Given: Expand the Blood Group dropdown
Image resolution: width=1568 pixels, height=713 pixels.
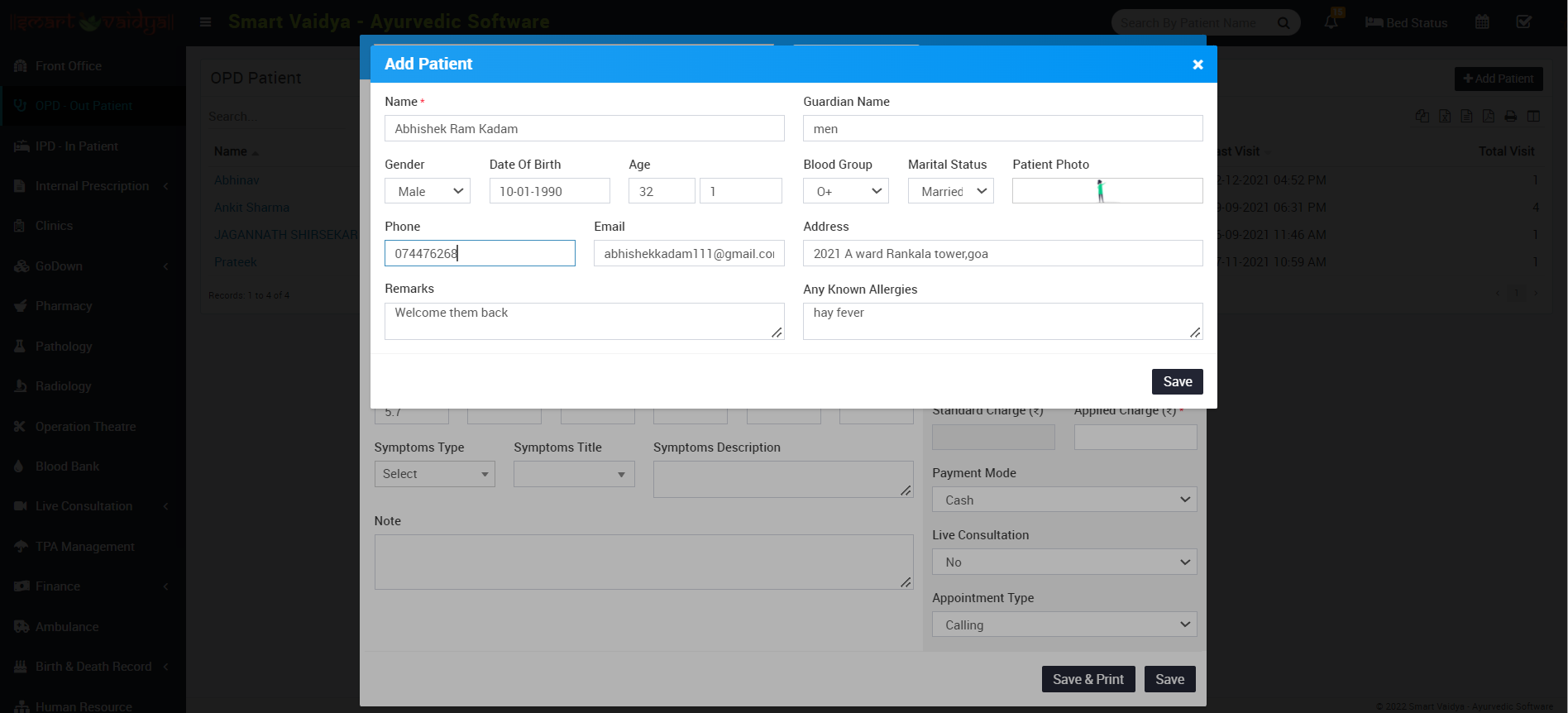Looking at the screenshot, I should coord(845,191).
